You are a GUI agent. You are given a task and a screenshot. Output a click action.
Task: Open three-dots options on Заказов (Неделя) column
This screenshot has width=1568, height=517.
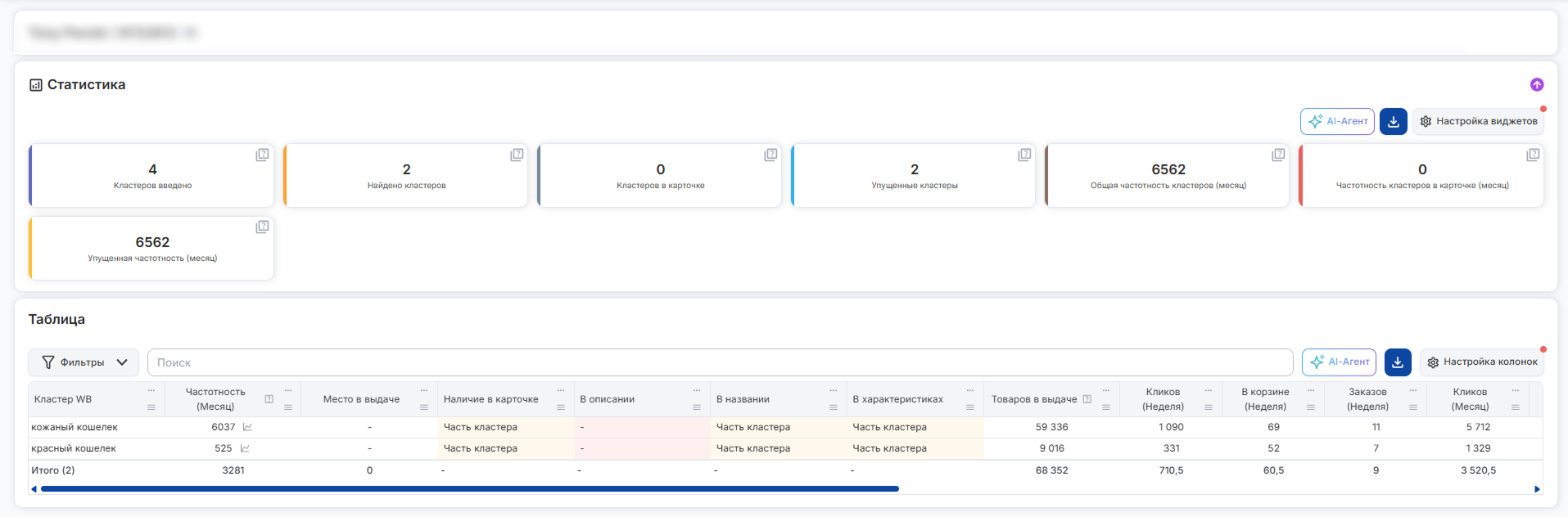(x=1413, y=390)
